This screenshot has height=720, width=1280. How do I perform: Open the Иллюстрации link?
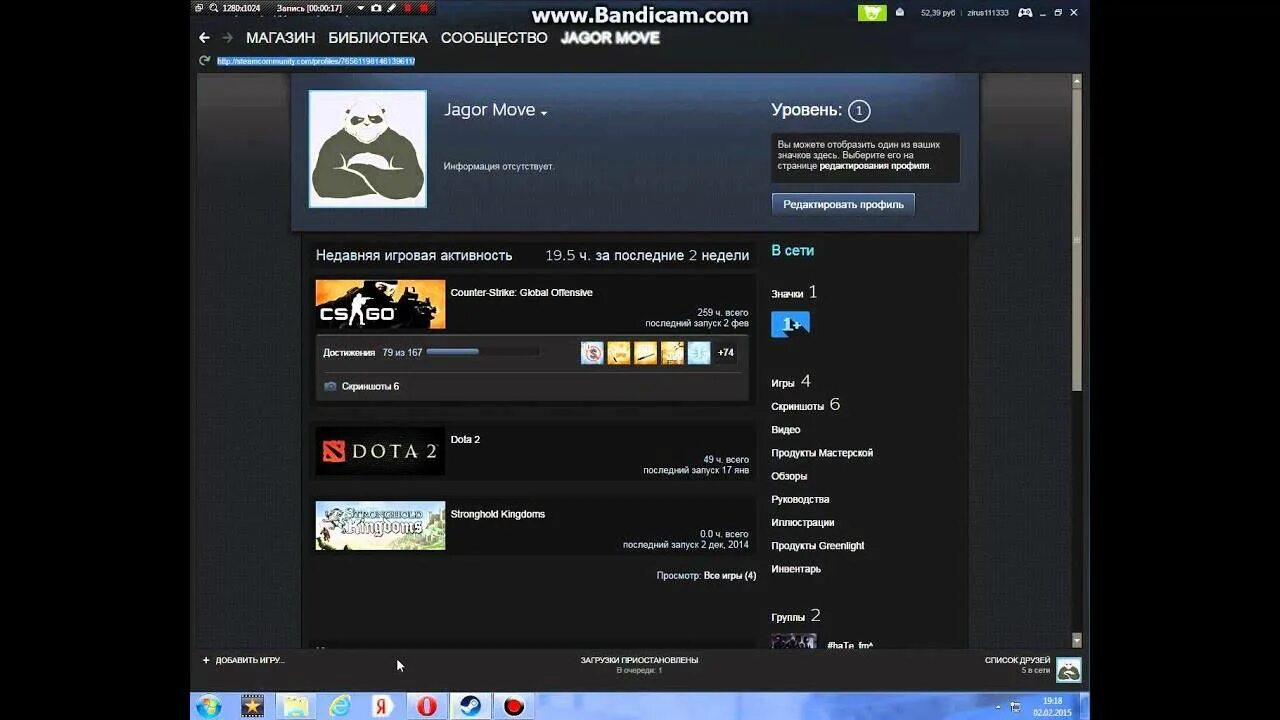[x=802, y=523]
